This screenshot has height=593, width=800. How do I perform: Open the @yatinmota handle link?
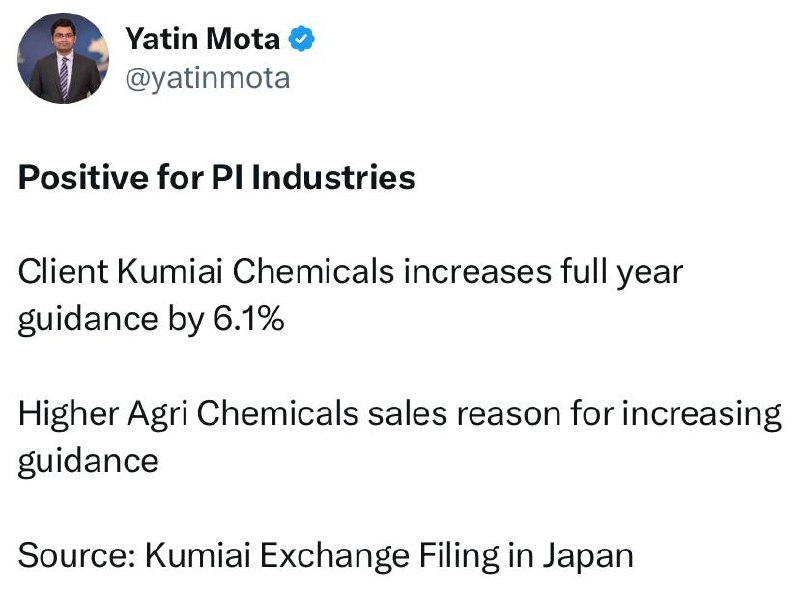[207, 77]
